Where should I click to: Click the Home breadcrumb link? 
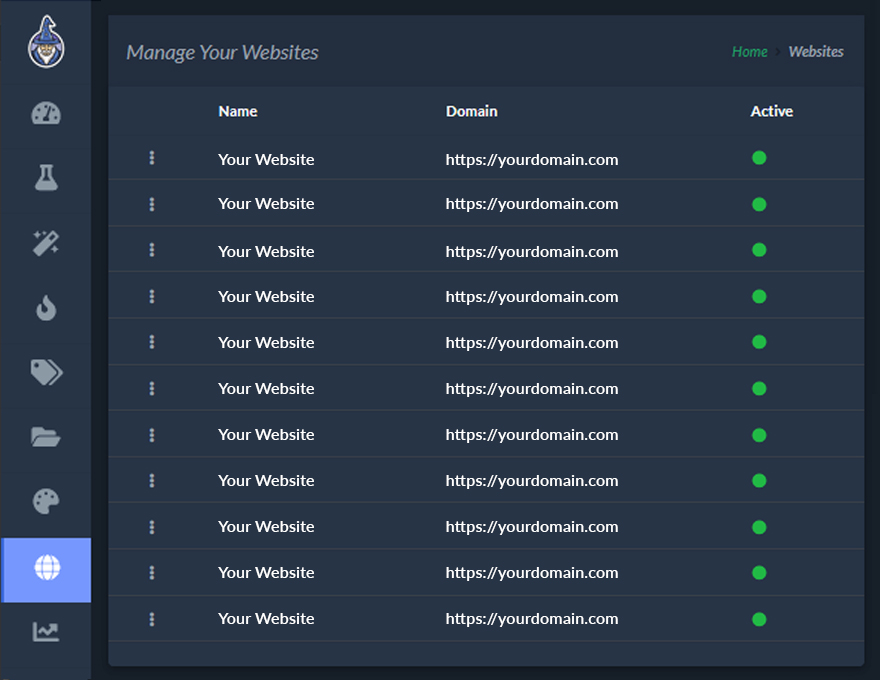[x=749, y=51]
